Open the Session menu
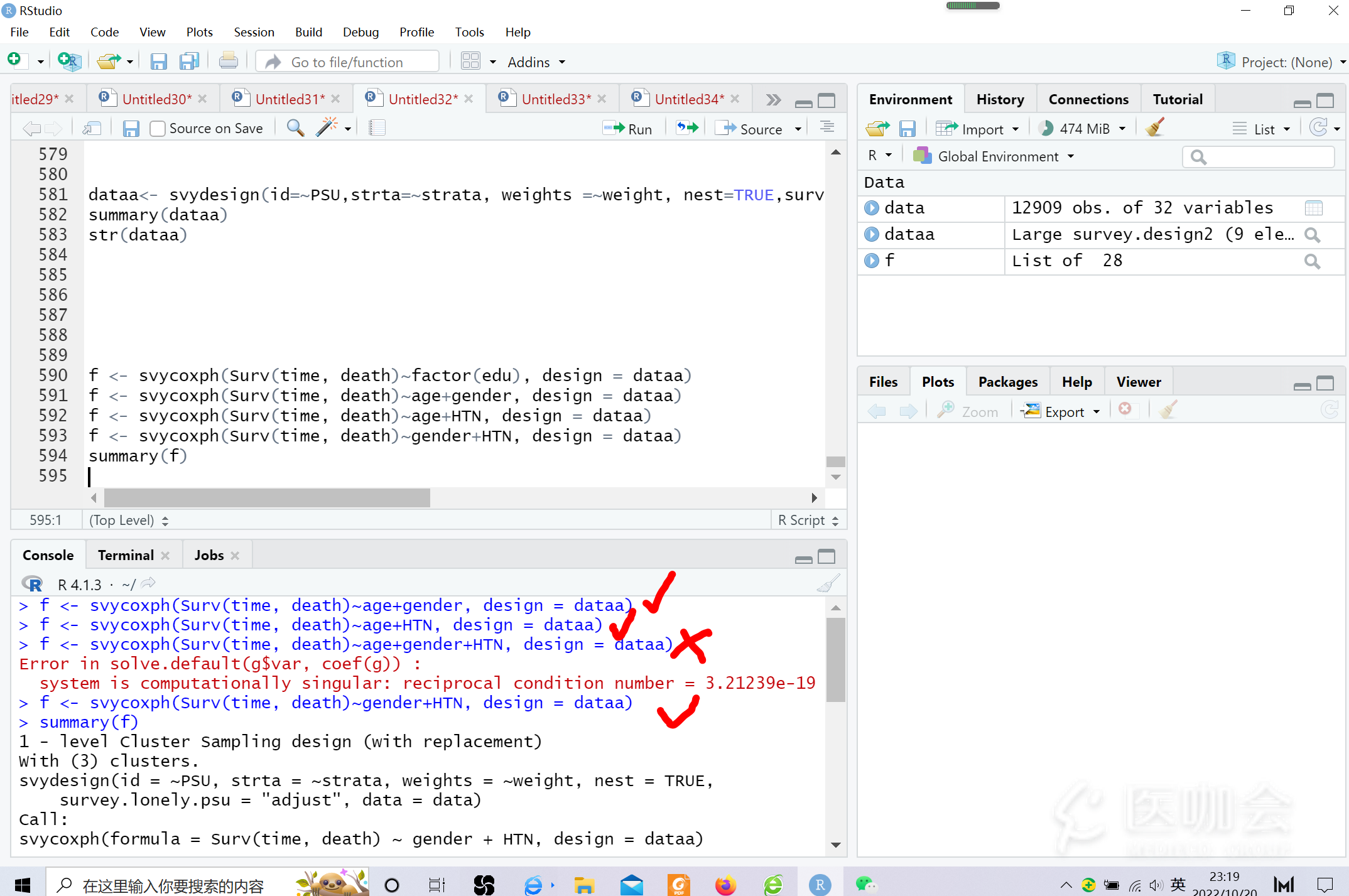The image size is (1349, 896). pyautogui.click(x=254, y=32)
